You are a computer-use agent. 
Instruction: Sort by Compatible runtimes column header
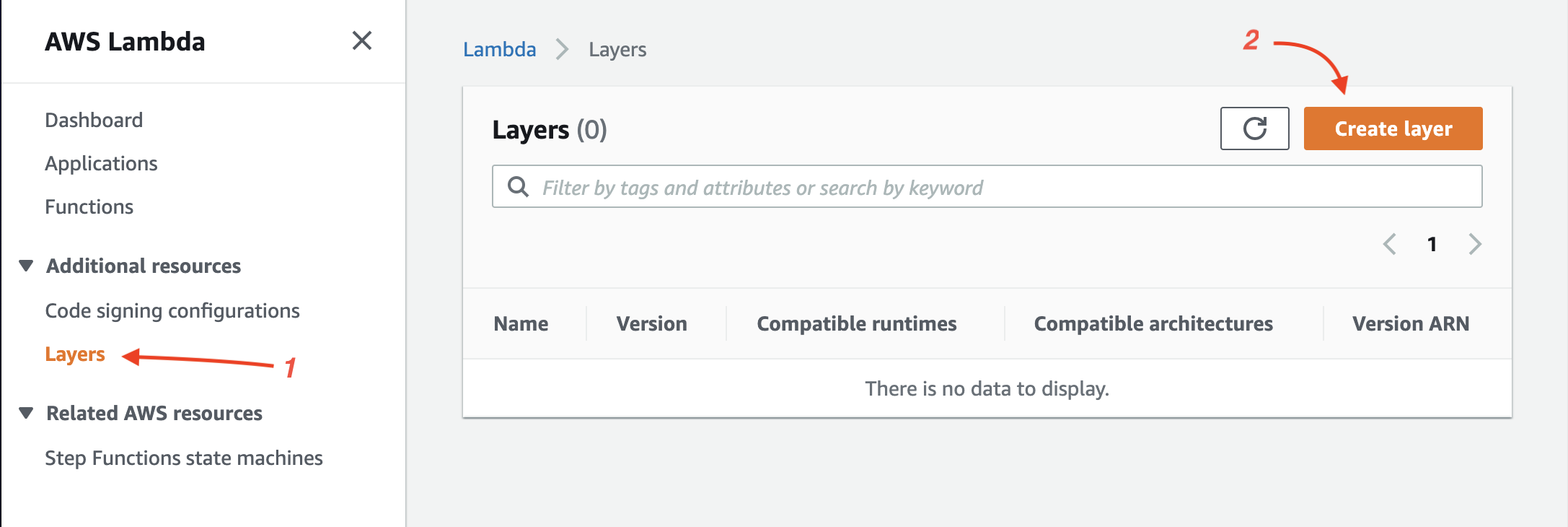[x=856, y=323]
